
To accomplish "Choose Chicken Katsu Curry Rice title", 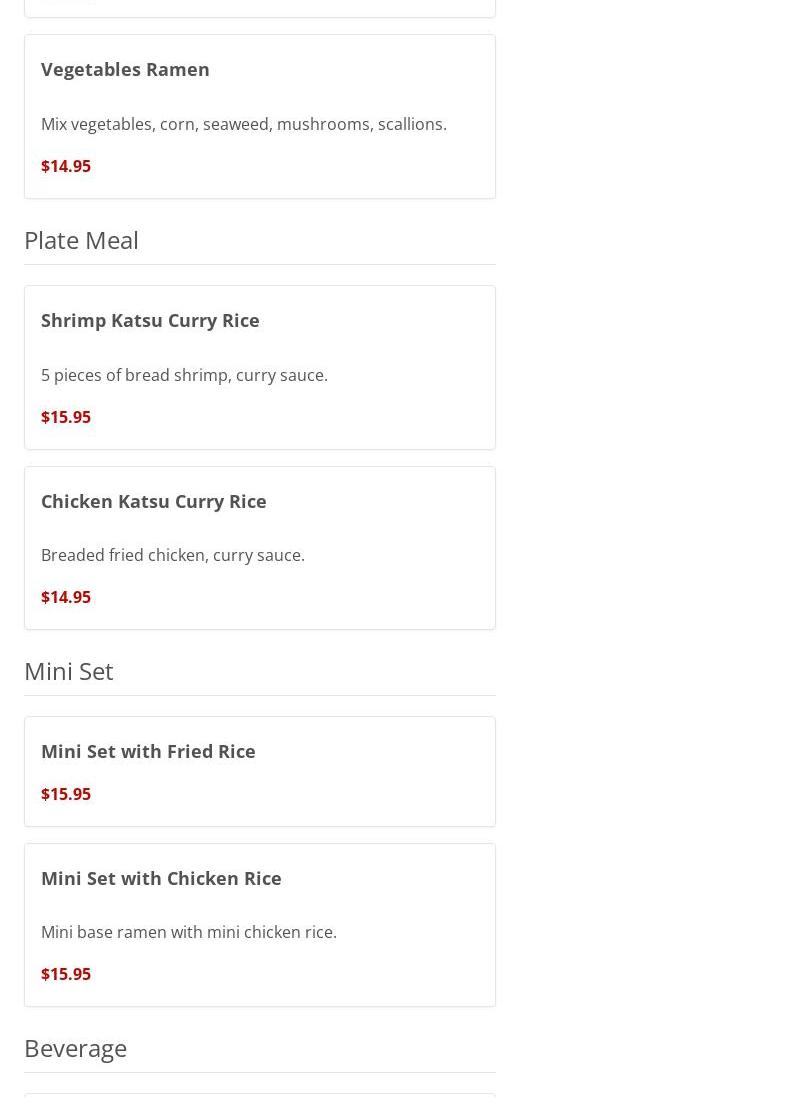I will tap(153, 501).
